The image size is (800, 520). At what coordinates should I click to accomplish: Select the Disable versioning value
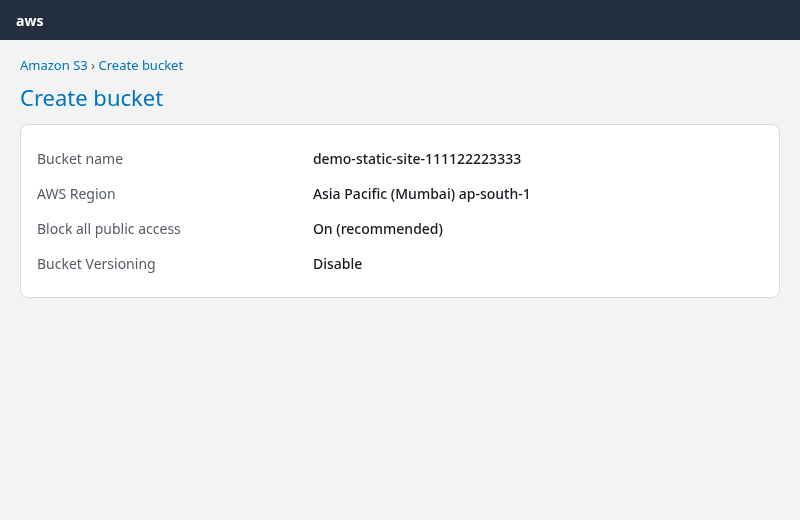tap(337, 264)
